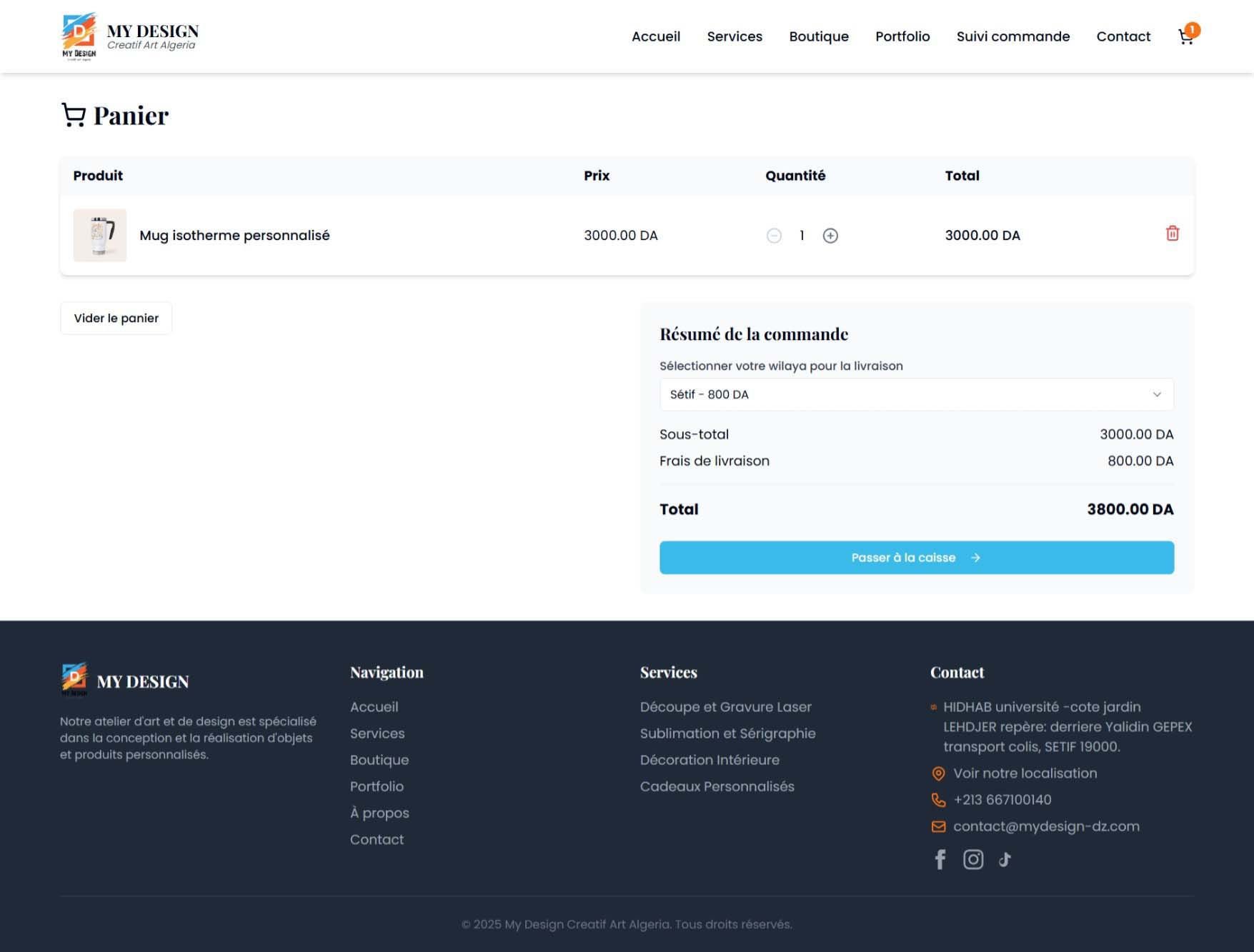The width and height of the screenshot is (1254, 952).
Task: Open the wilaya delivery dropdown
Action: tap(916, 394)
